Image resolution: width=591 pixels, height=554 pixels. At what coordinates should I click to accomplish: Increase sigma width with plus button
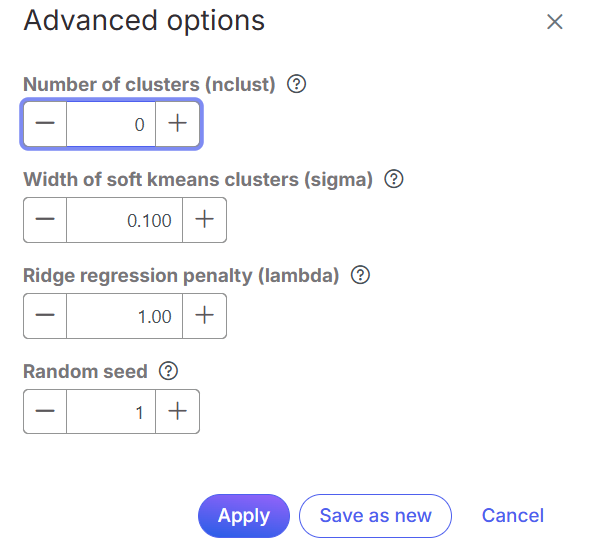click(x=205, y=220)
